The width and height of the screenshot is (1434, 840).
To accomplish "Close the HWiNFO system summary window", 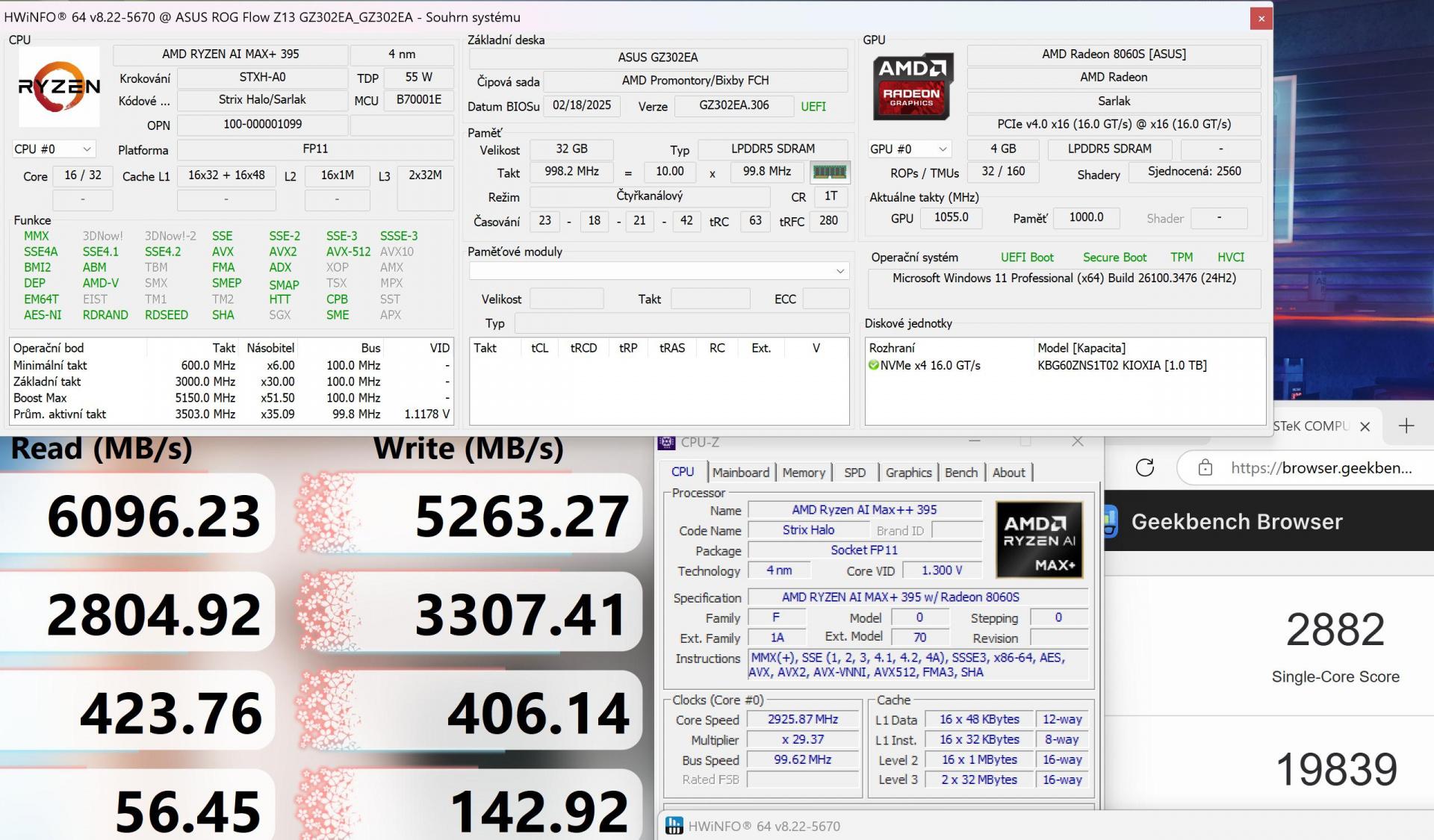I will (1261, 19).
